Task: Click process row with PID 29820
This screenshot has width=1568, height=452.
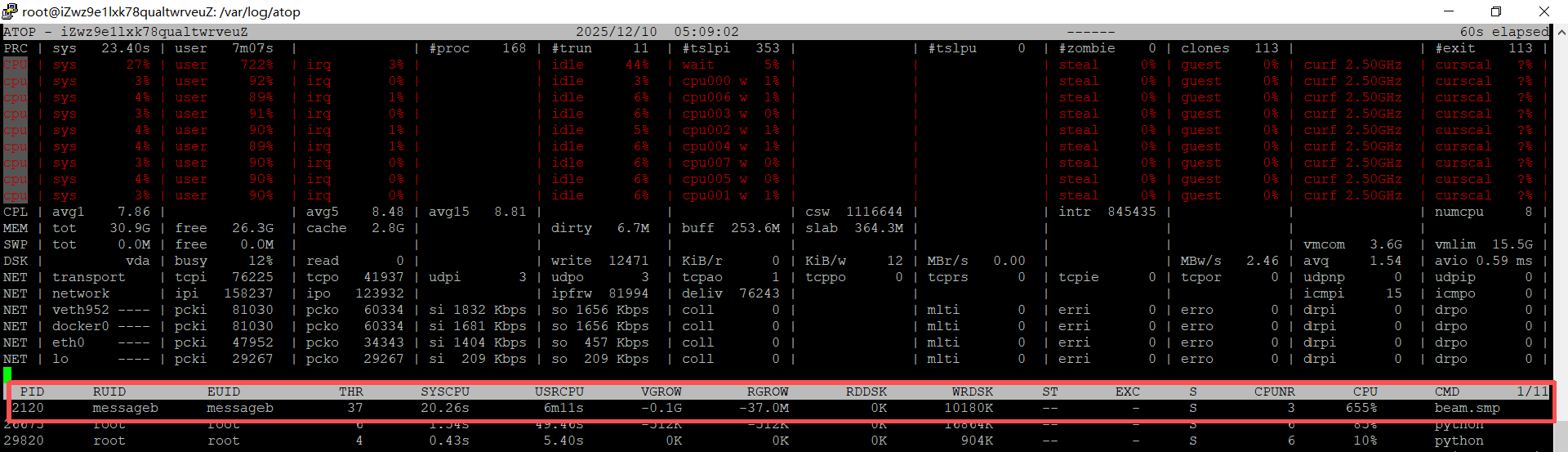Action: tap(28, 441)
